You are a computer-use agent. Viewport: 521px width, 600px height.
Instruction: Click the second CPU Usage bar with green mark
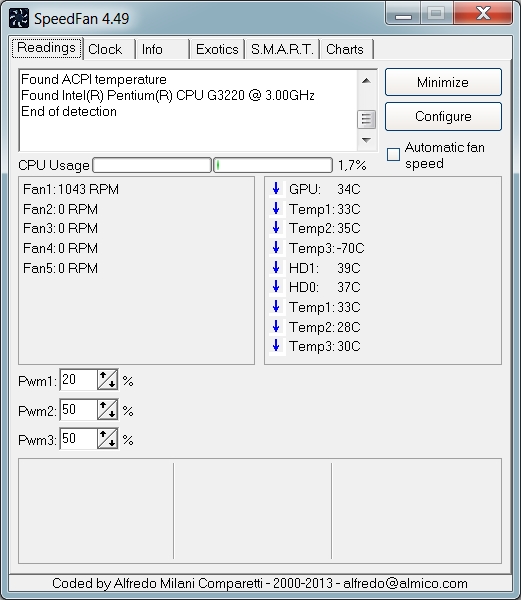click(273, 165)
